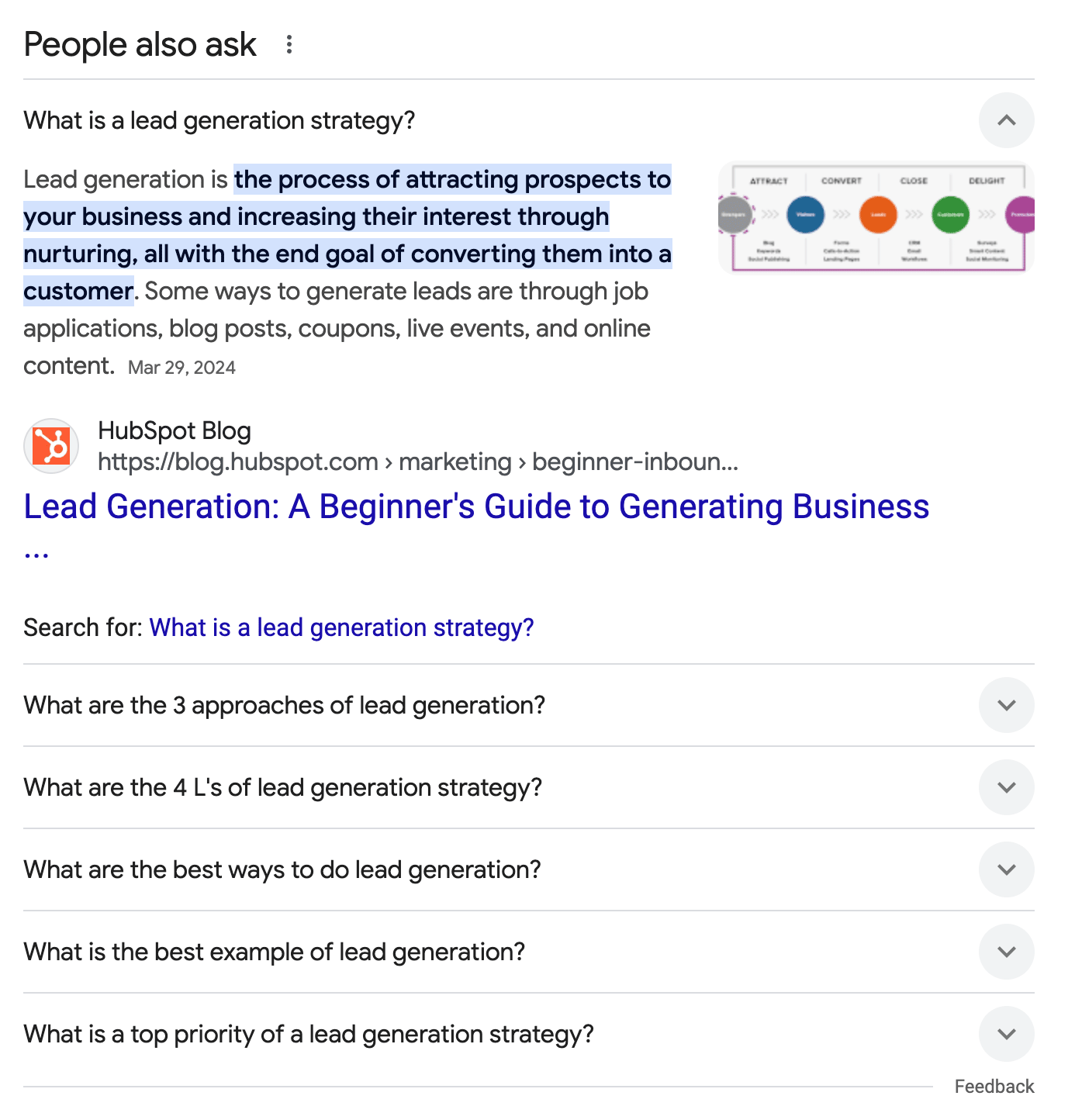
Task: Open the inbound marketing funnel diagram thumbnail
Action: coord(876,217)
